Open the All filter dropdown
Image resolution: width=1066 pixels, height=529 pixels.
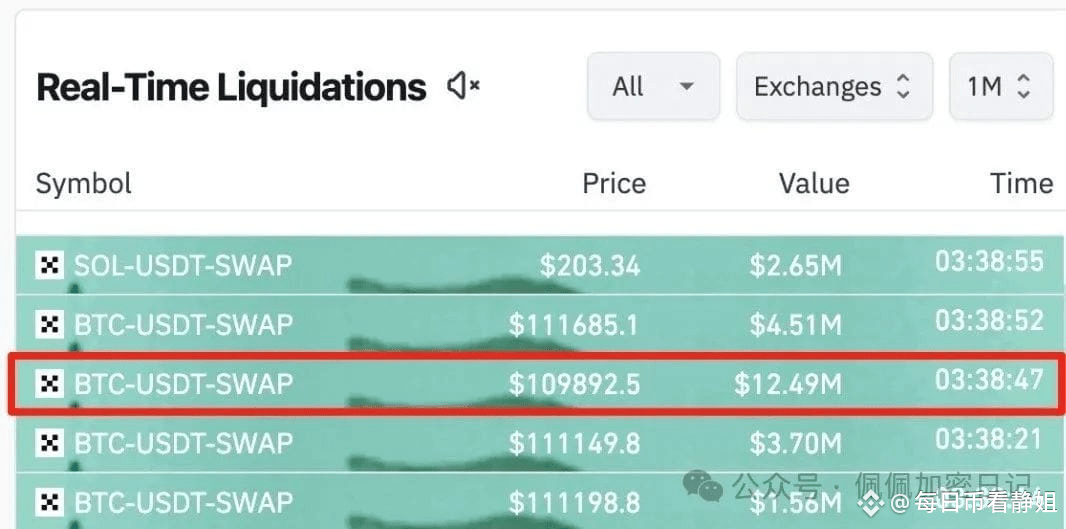[x=653, y=86]
